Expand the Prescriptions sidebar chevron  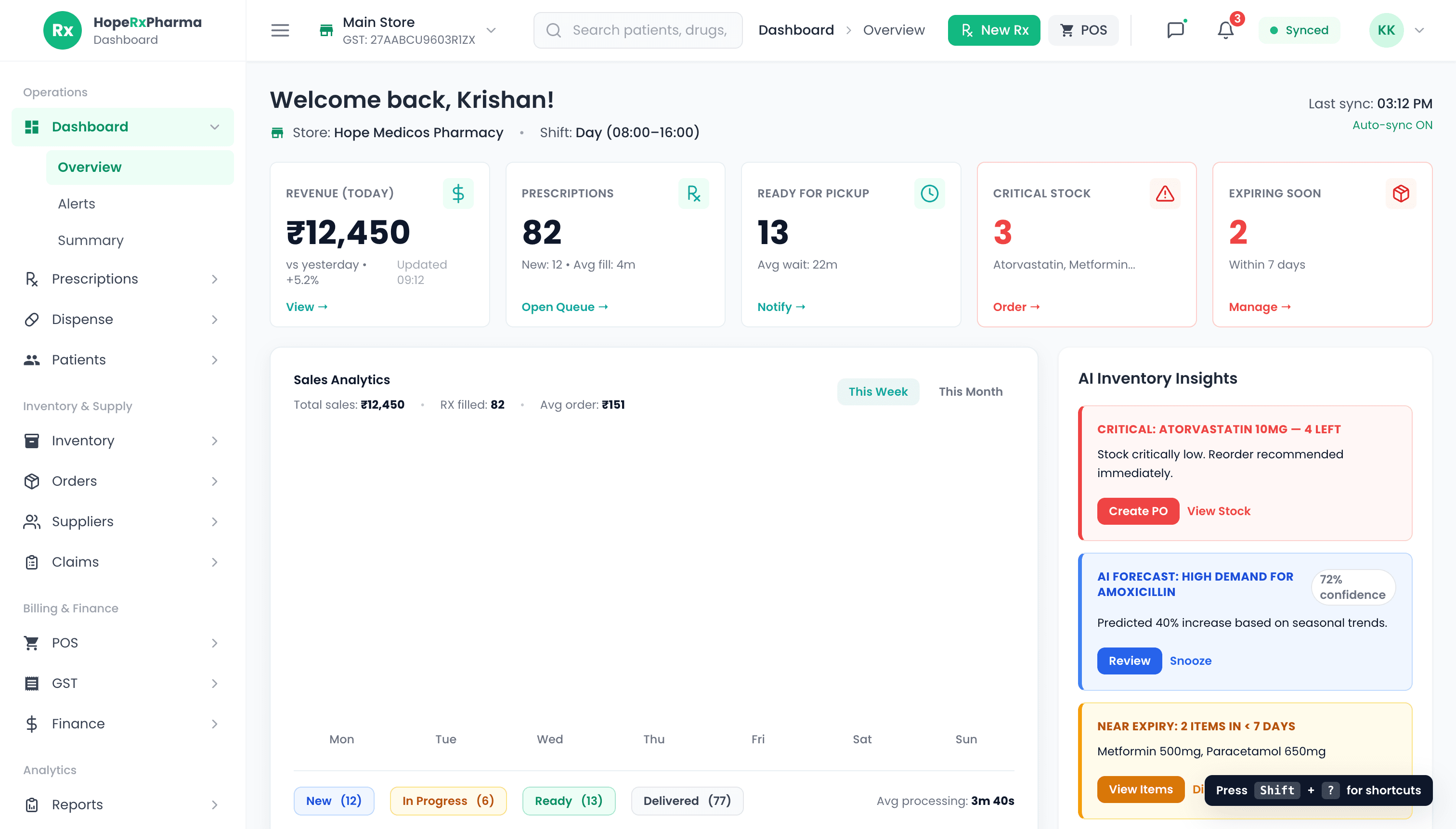click(x=214, y=279)
